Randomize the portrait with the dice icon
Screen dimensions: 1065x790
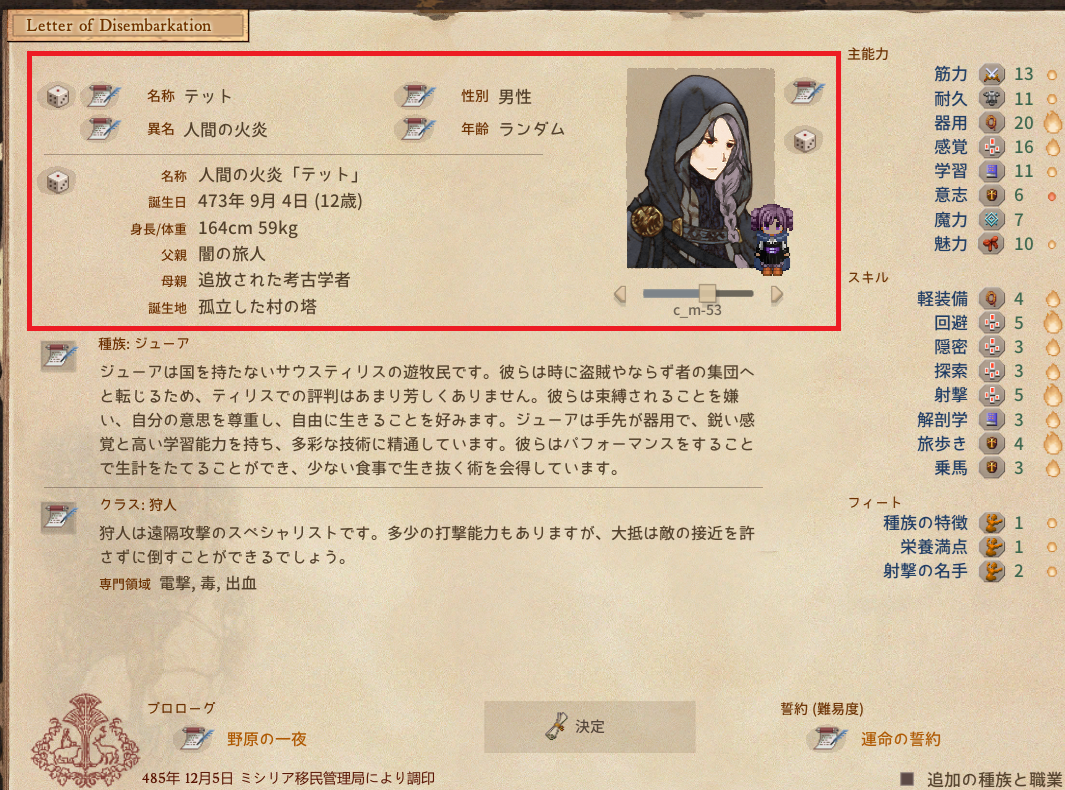click(x=804, y=141)
